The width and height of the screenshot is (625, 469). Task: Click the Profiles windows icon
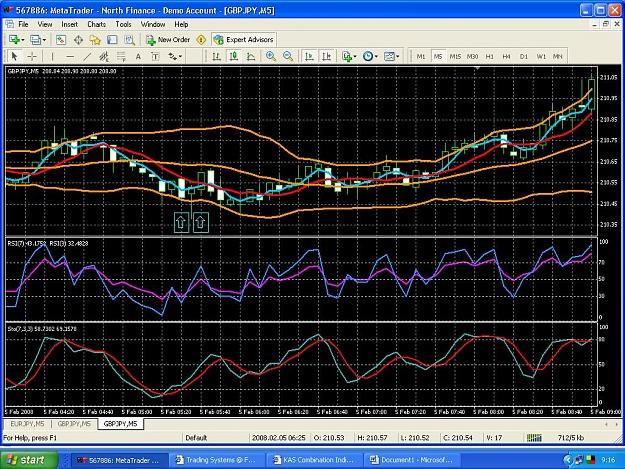[x=35, y=39]
